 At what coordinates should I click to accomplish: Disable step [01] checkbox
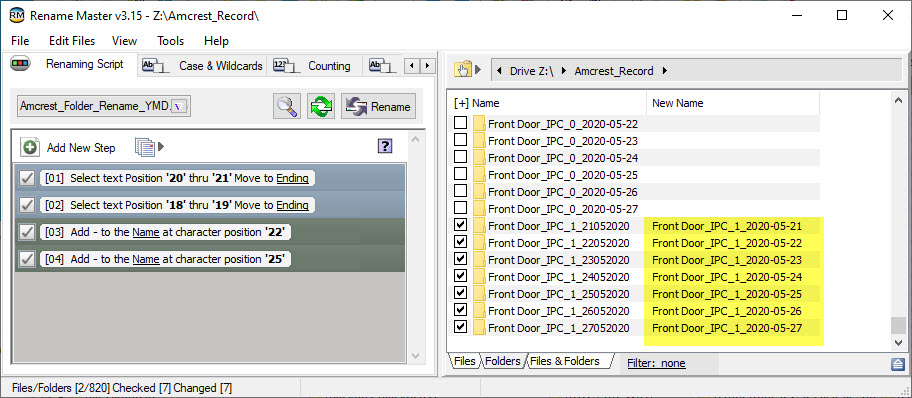coord(27,178)
